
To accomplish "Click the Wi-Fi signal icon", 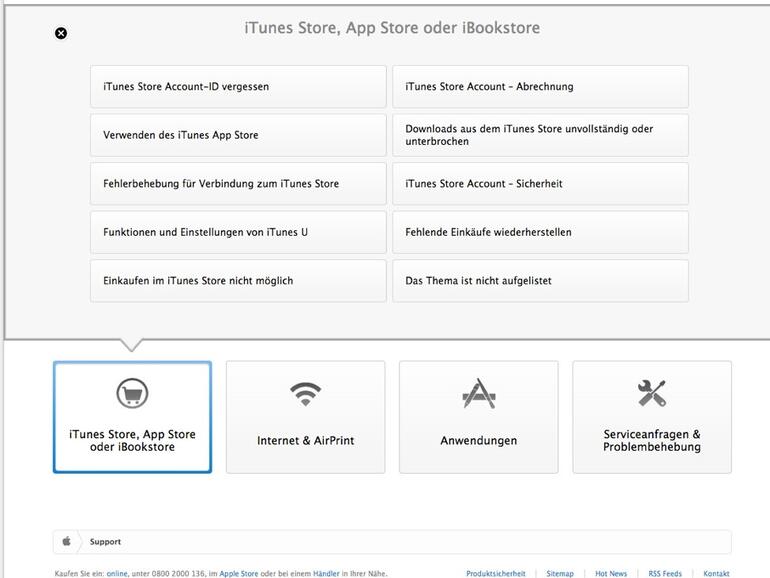I will pyautogui.click(x=305, y=393).
